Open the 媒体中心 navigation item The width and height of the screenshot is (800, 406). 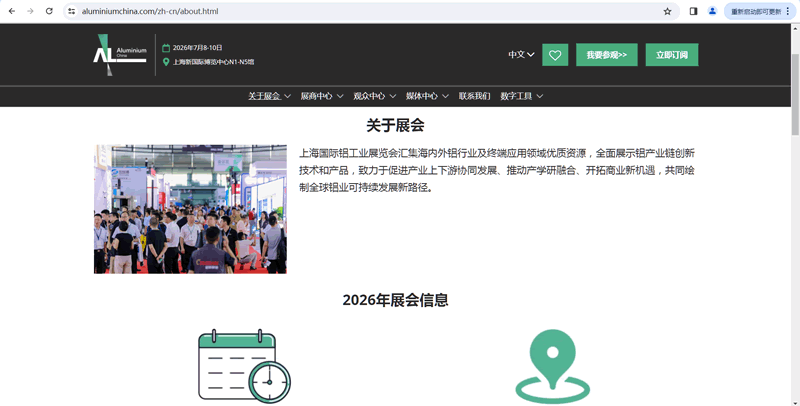tap(427, 96)
